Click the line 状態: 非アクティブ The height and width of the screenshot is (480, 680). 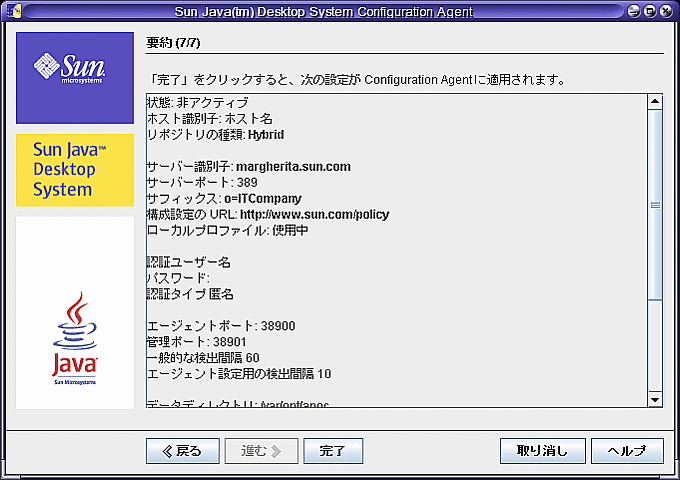[197, 103]
